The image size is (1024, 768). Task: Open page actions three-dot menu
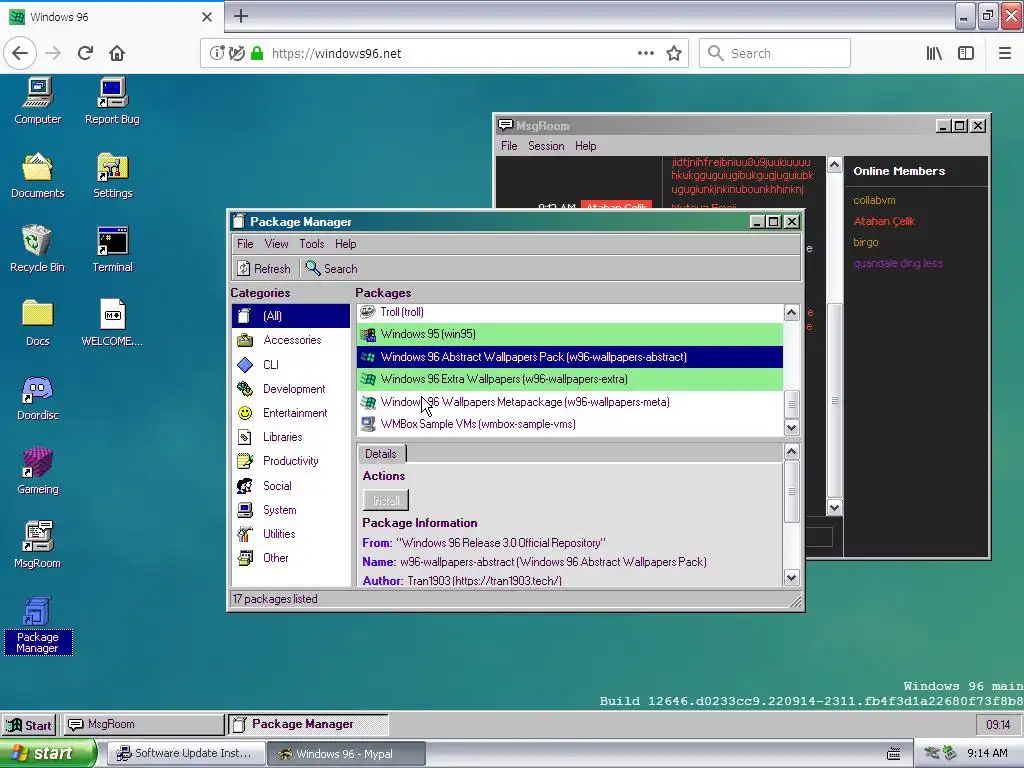point(645,53)
